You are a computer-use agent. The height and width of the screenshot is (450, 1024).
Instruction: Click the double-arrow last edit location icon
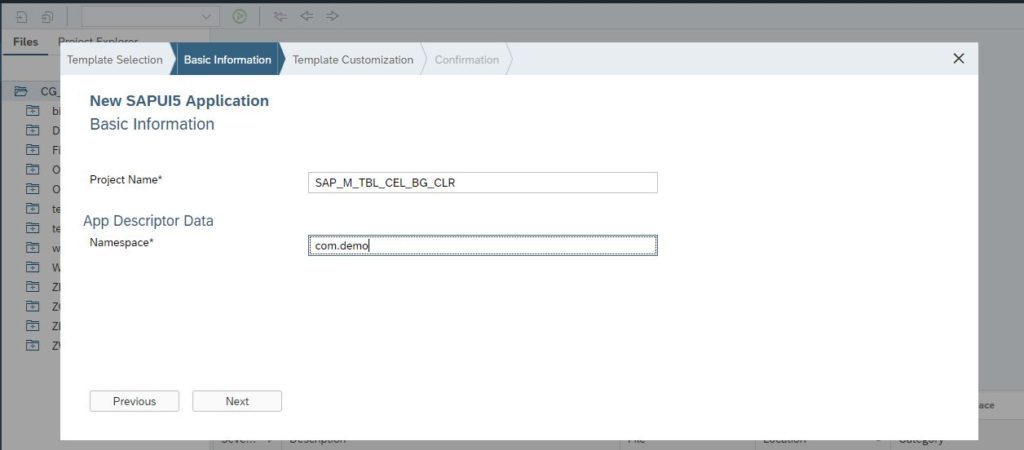pyautogui.click(x=280, y=16)
